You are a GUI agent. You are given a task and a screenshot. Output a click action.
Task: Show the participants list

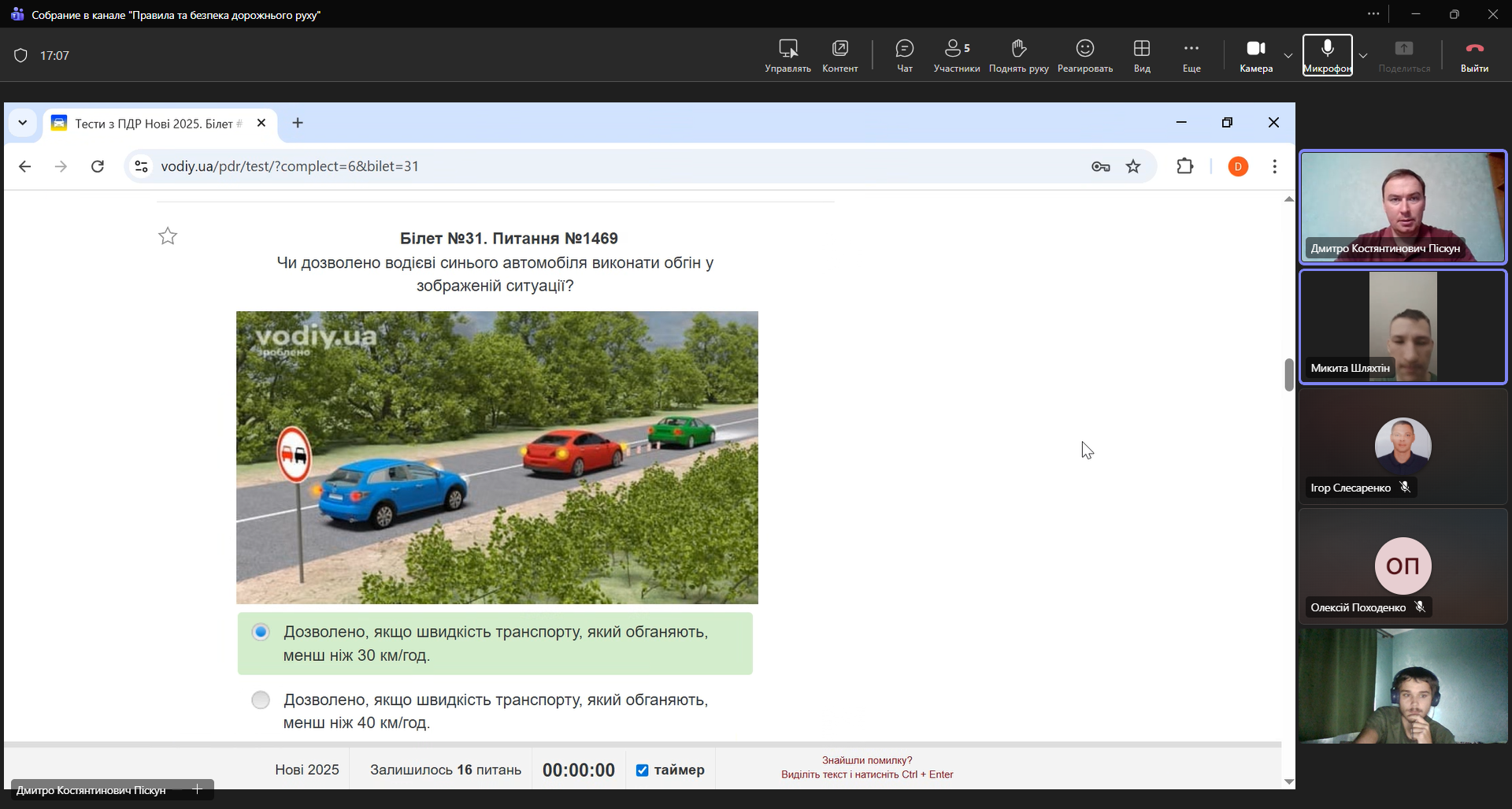point(956,55)
